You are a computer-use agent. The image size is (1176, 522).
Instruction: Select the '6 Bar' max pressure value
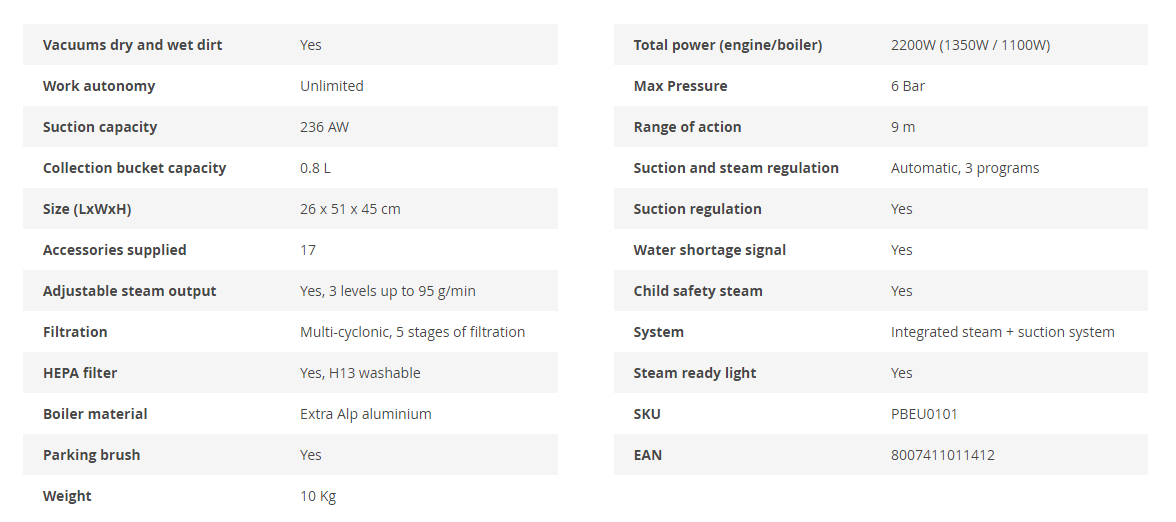907,86
